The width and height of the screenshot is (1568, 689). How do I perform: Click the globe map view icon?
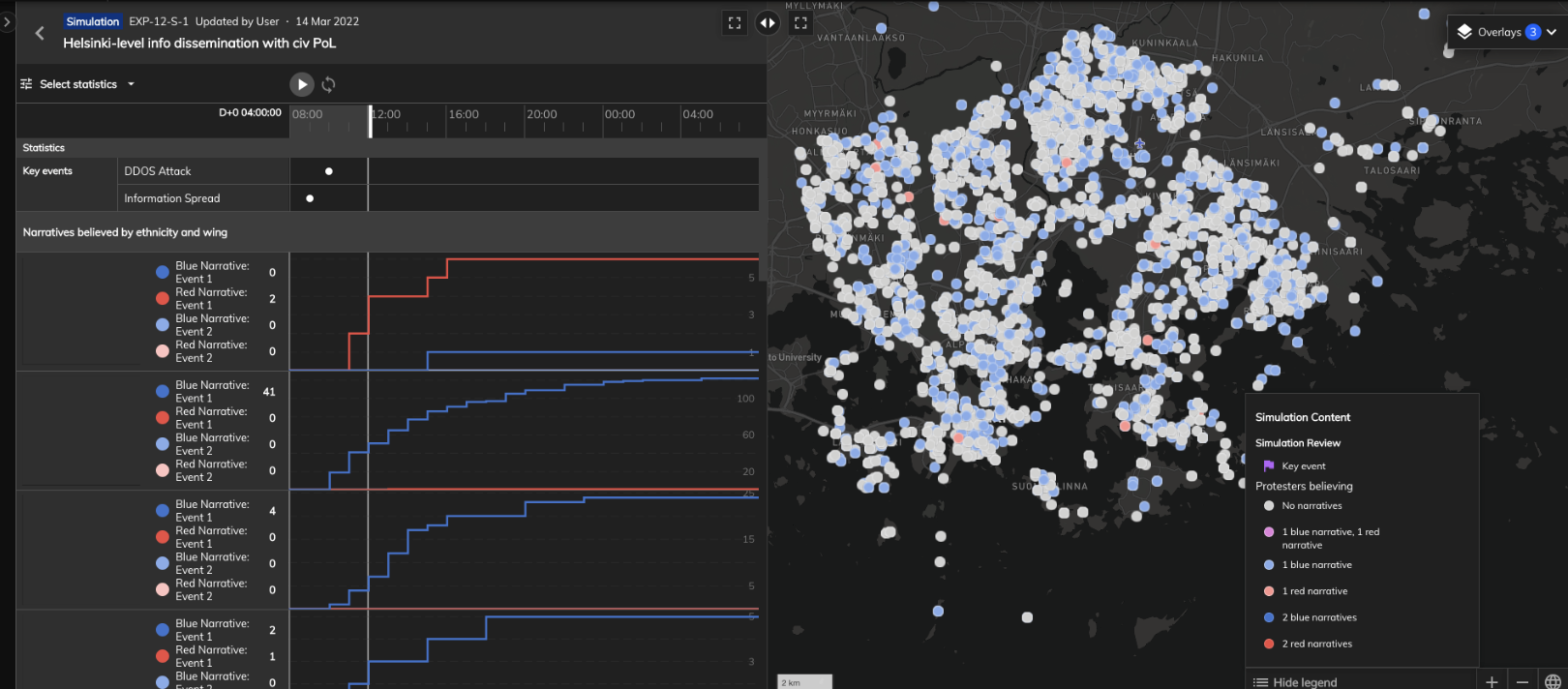1553,681
